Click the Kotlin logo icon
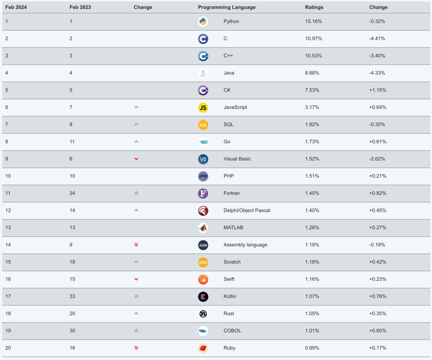432x360 pixels. (203, 296)
